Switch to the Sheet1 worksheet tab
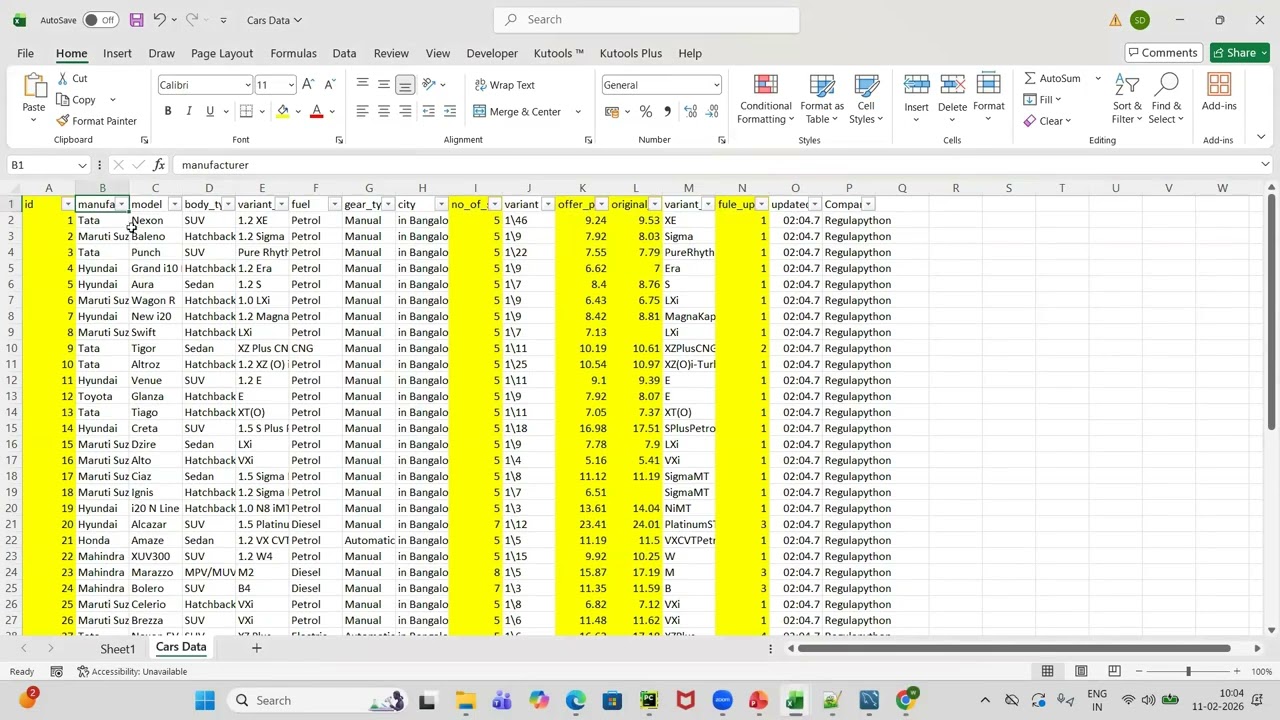Image resolution: width=1280 pixels, height=720 pixels. coord(117,649)
